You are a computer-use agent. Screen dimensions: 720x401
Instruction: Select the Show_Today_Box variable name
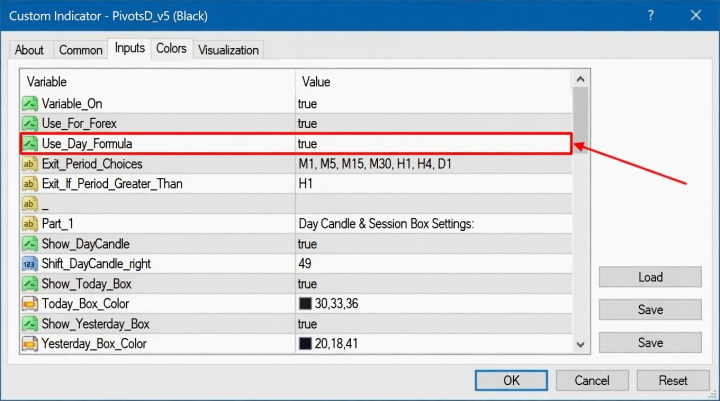point(86,284)
